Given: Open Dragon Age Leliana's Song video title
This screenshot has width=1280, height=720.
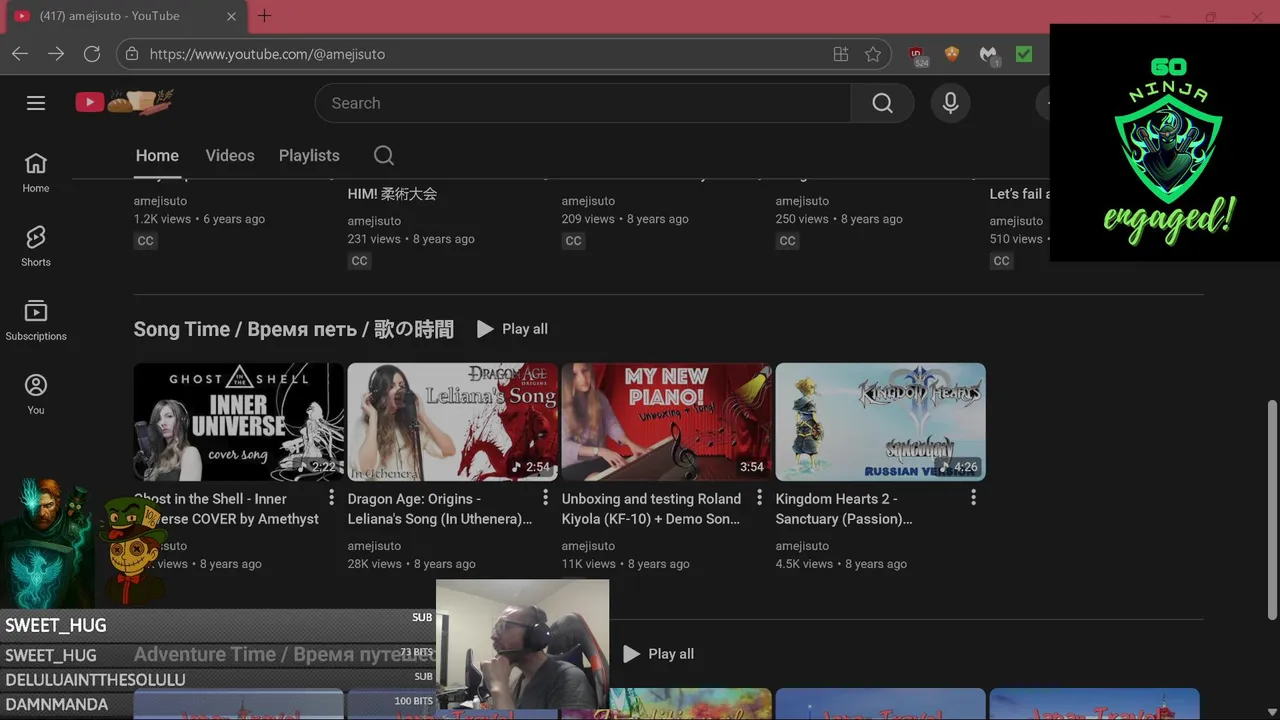Looking at the screenshot, I should (x=440, y=509).
